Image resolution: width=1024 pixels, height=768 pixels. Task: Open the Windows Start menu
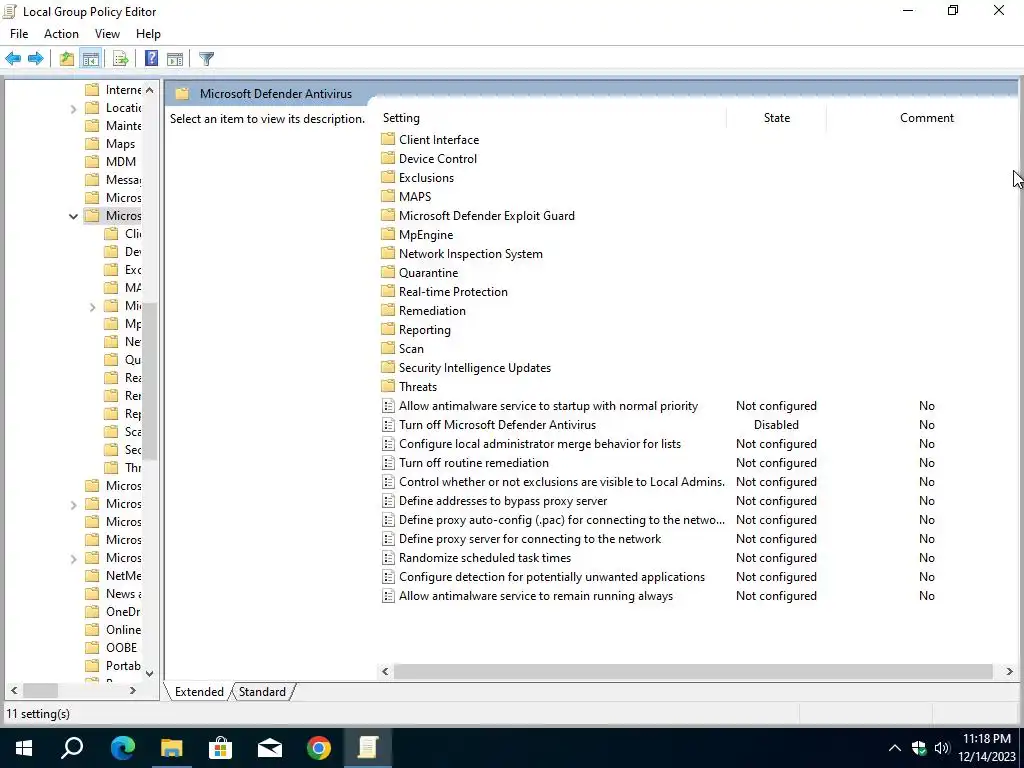pos(24,748)
